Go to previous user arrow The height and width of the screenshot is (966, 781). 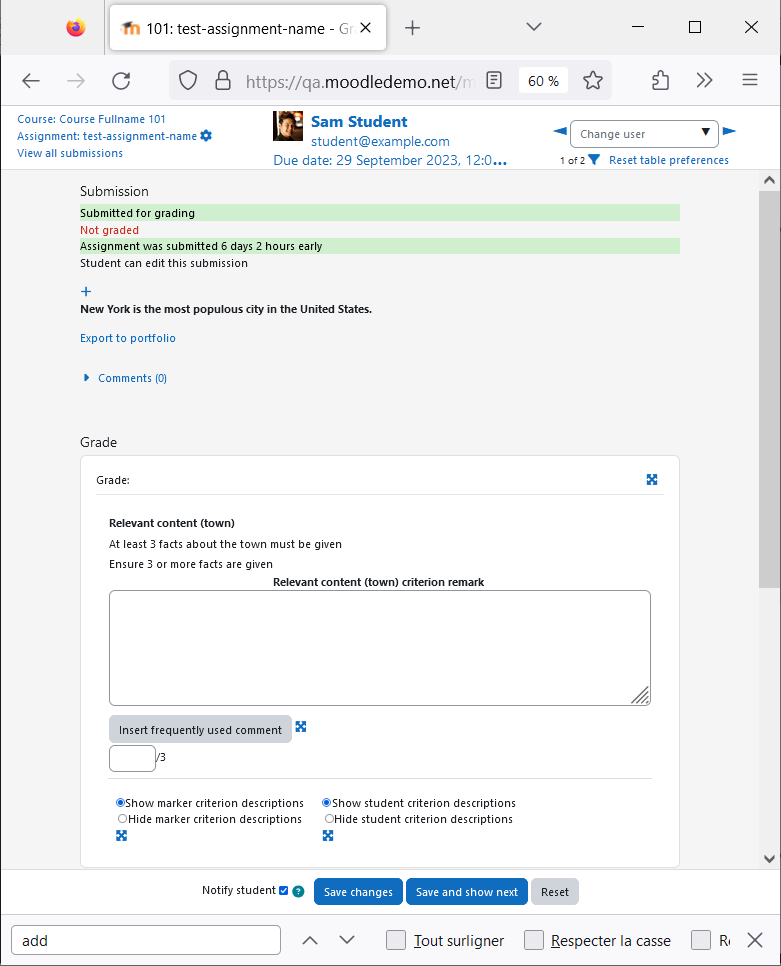pos(560,131)
